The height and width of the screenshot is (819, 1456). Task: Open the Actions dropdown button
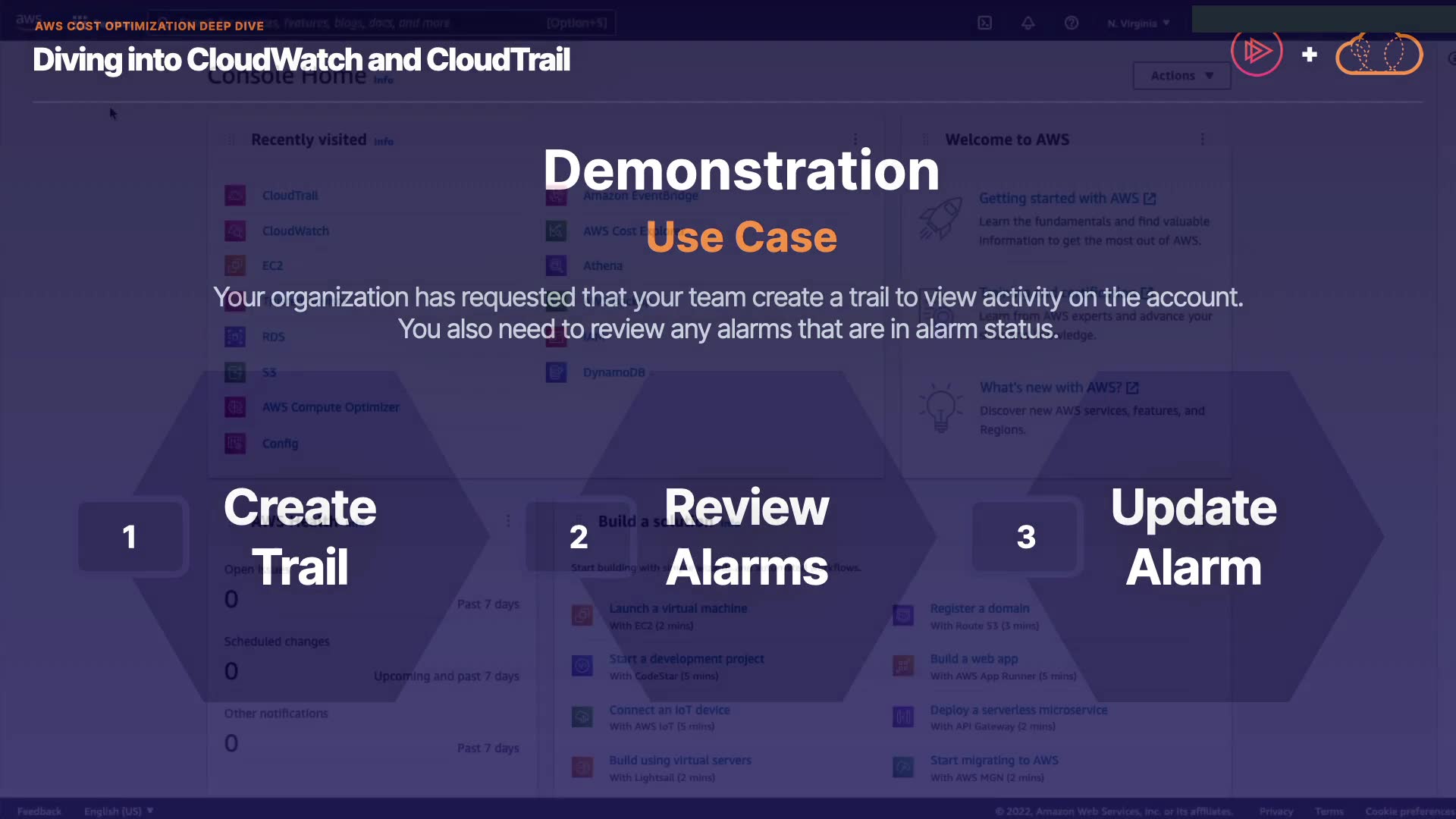[1181, 76]
